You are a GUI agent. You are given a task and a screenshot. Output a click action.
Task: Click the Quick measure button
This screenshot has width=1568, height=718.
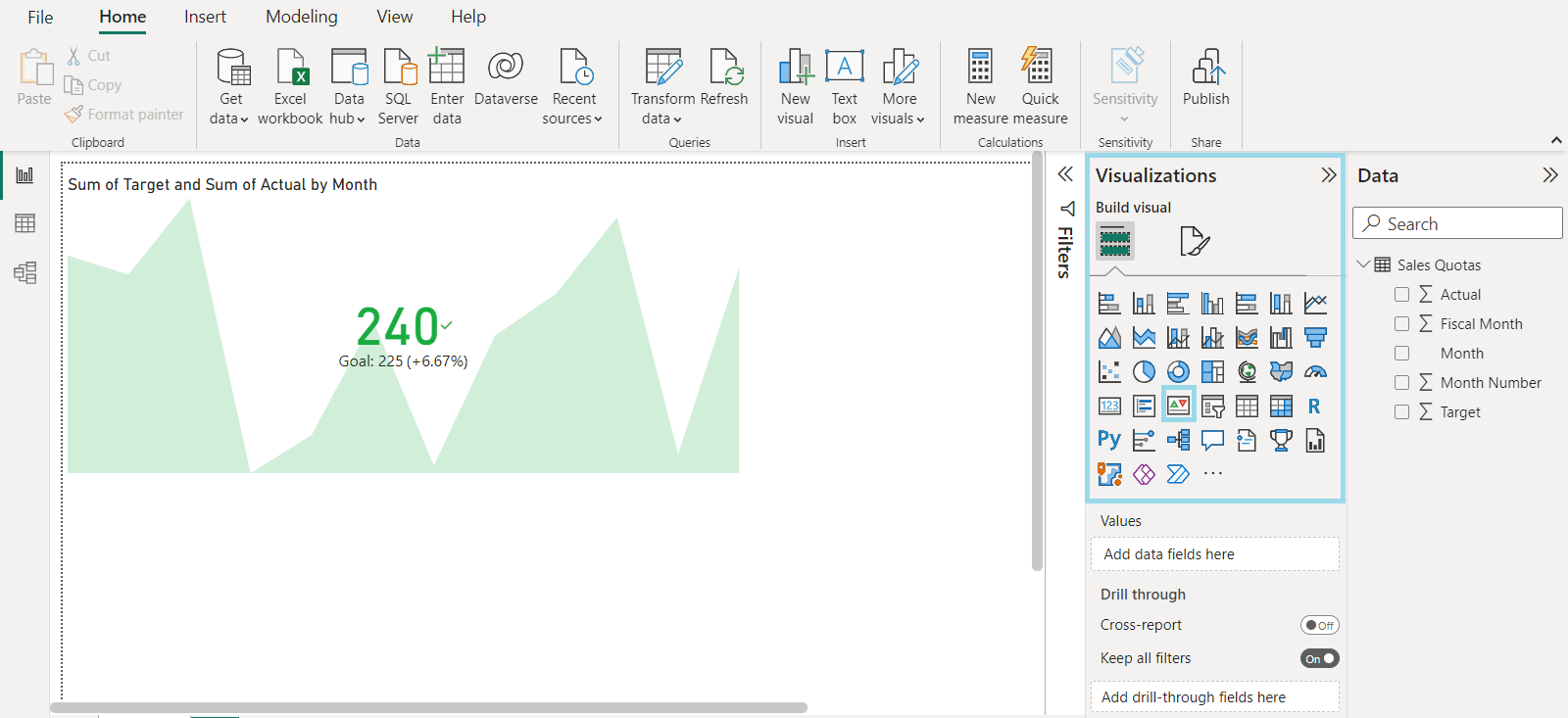click(x=1041, y=87)
